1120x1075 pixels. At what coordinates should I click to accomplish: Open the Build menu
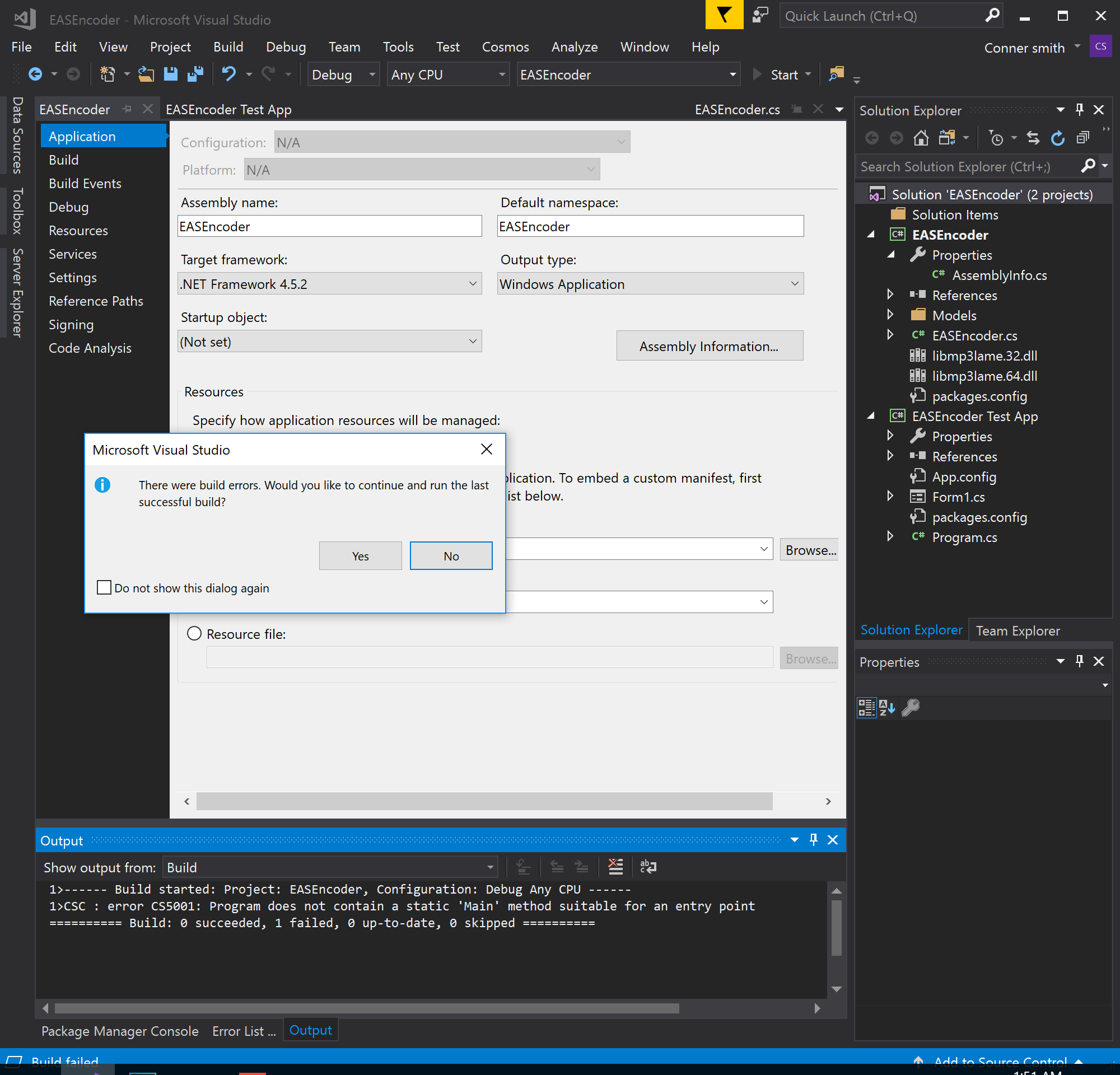point(228,47)
